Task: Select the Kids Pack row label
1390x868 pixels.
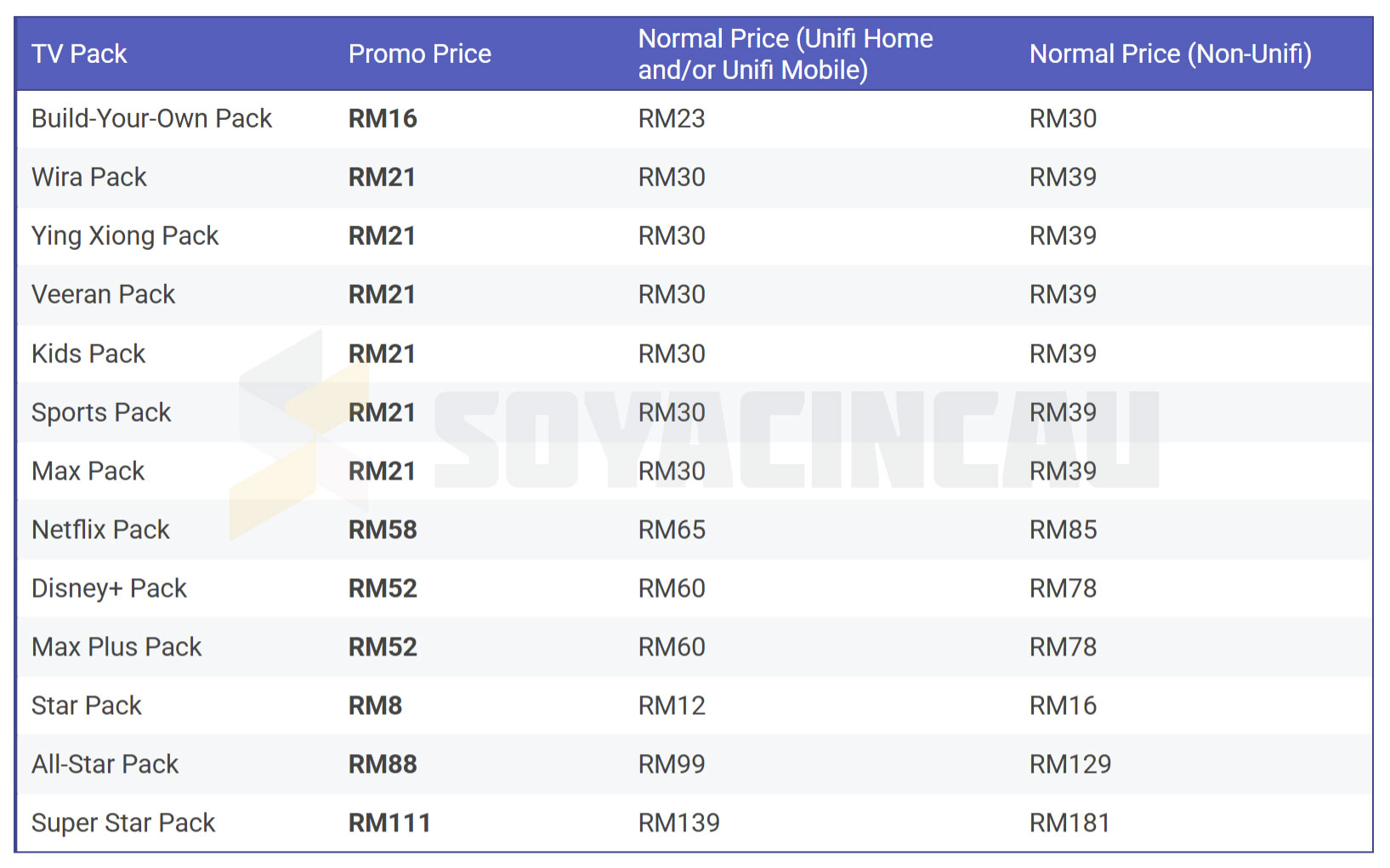Action: point(88,354)
